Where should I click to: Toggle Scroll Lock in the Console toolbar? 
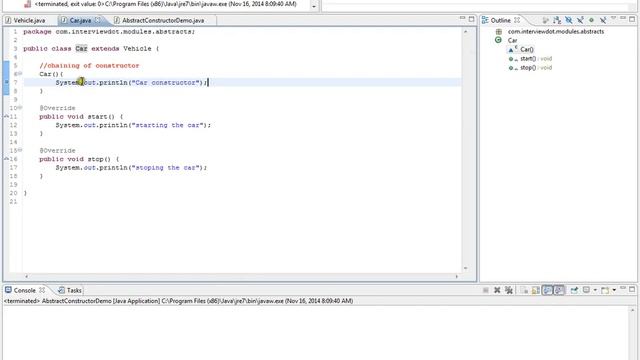coord(536,290)
